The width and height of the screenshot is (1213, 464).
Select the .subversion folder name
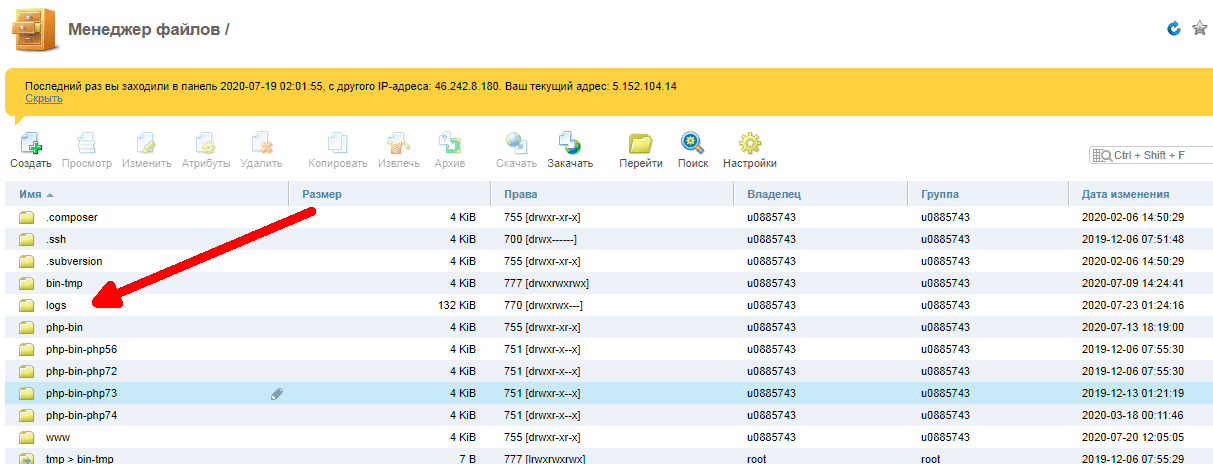coord(74,261)
